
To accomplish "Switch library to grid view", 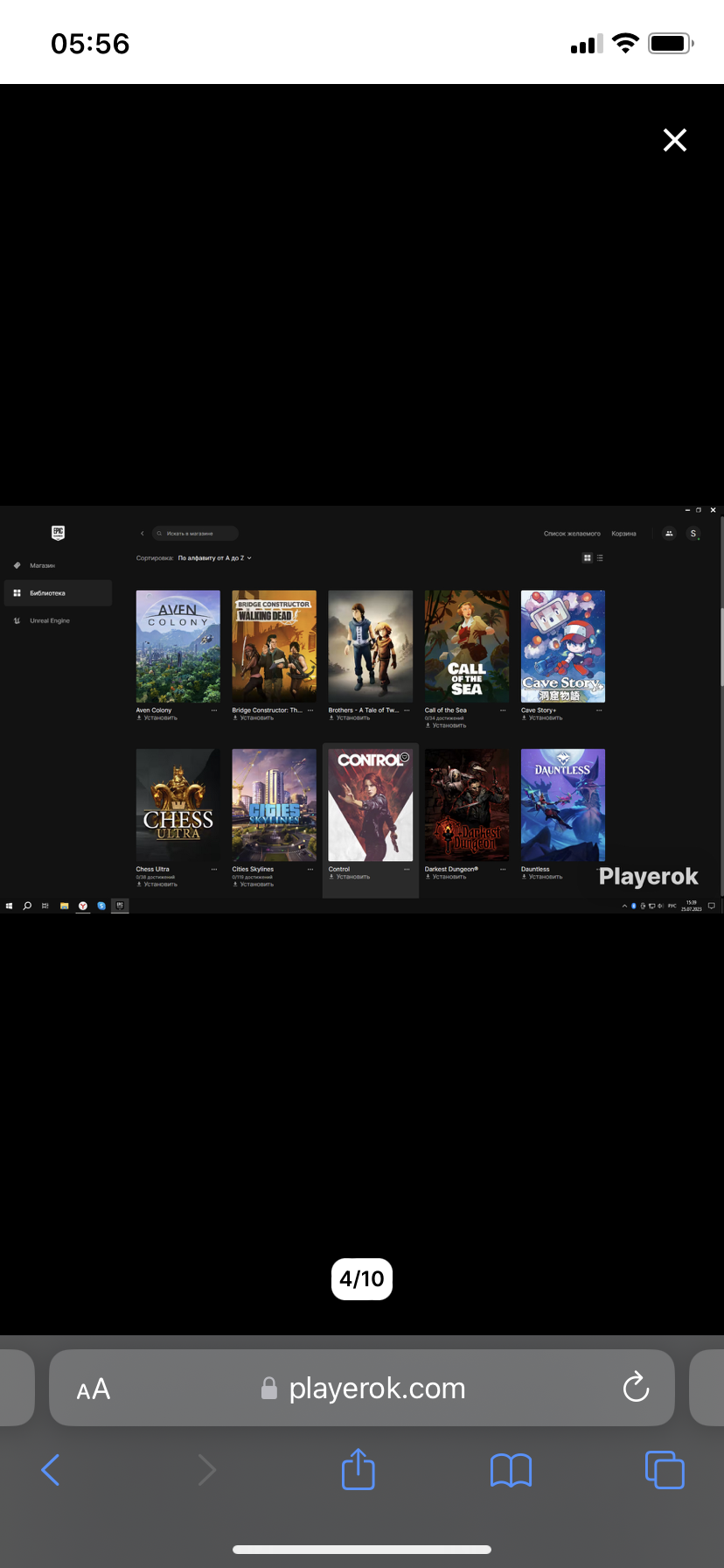I will click(587, 557).
